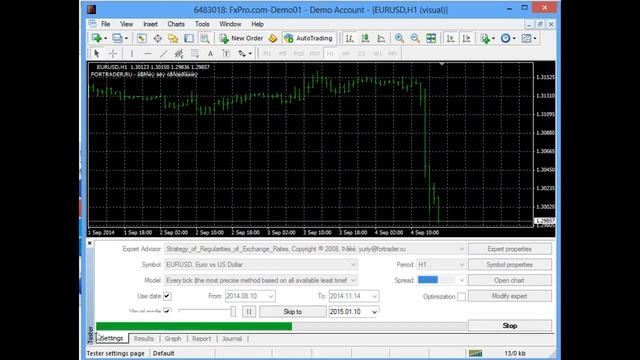Screen dimensions: 640x360
Task: Stop the running test
Action: click(509, 326)
